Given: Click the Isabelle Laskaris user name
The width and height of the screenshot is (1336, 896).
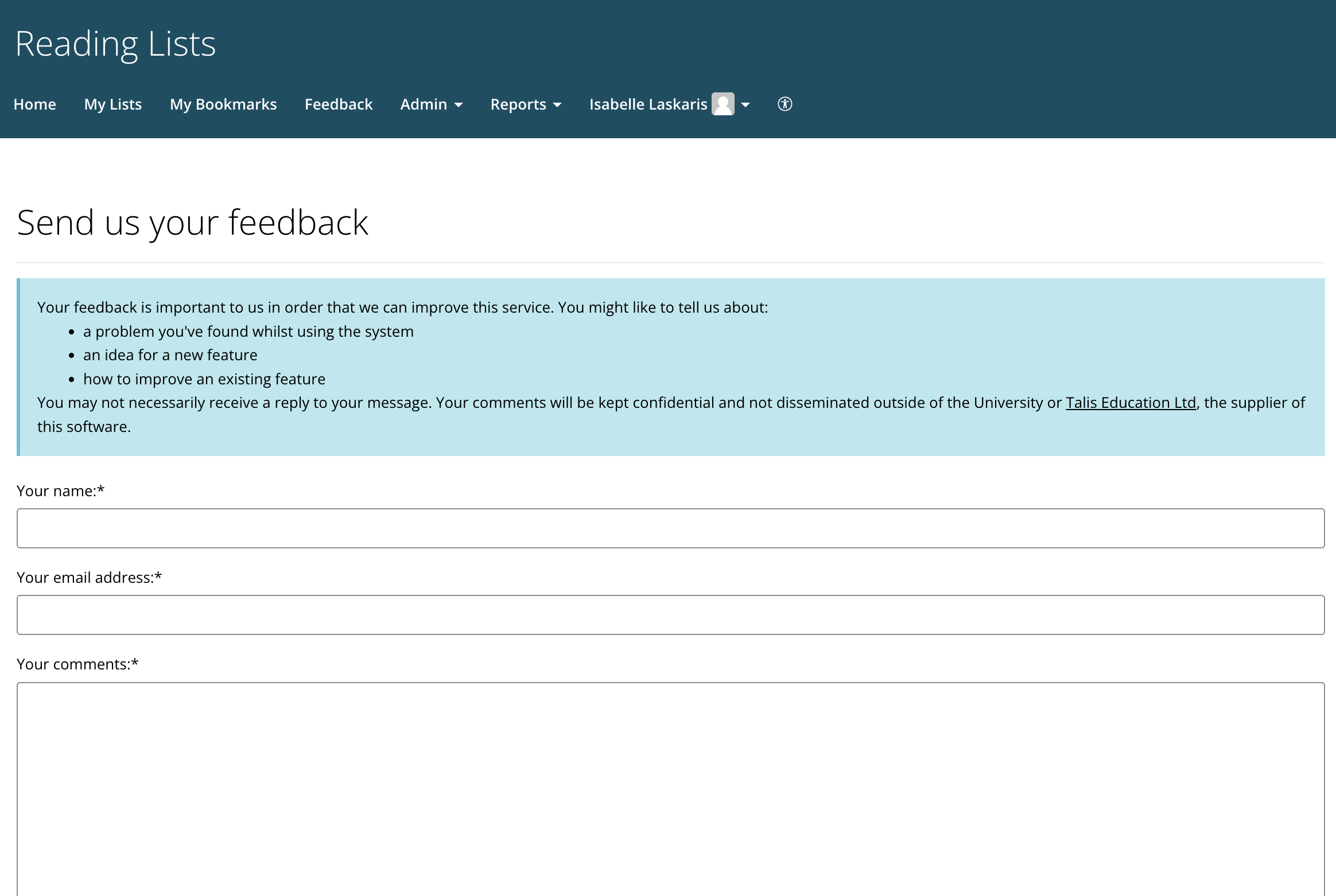Looking at the screenshot, I should point(648,104).
